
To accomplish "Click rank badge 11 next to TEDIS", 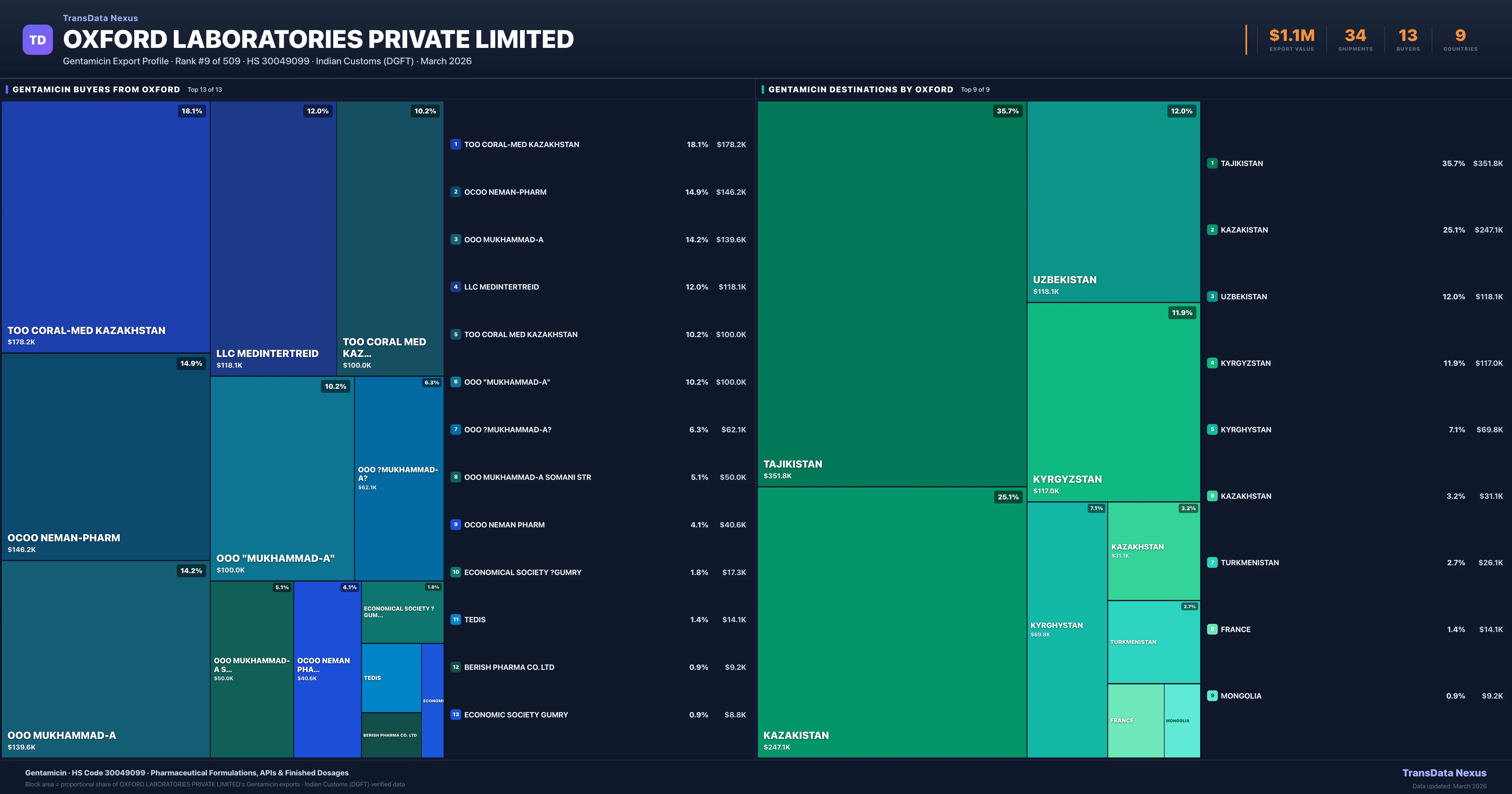I will [x=455, y=619].
